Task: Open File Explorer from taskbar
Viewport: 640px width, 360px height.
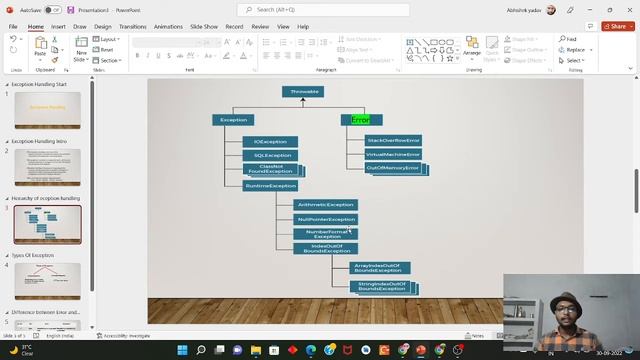Action: pos(256,350)
